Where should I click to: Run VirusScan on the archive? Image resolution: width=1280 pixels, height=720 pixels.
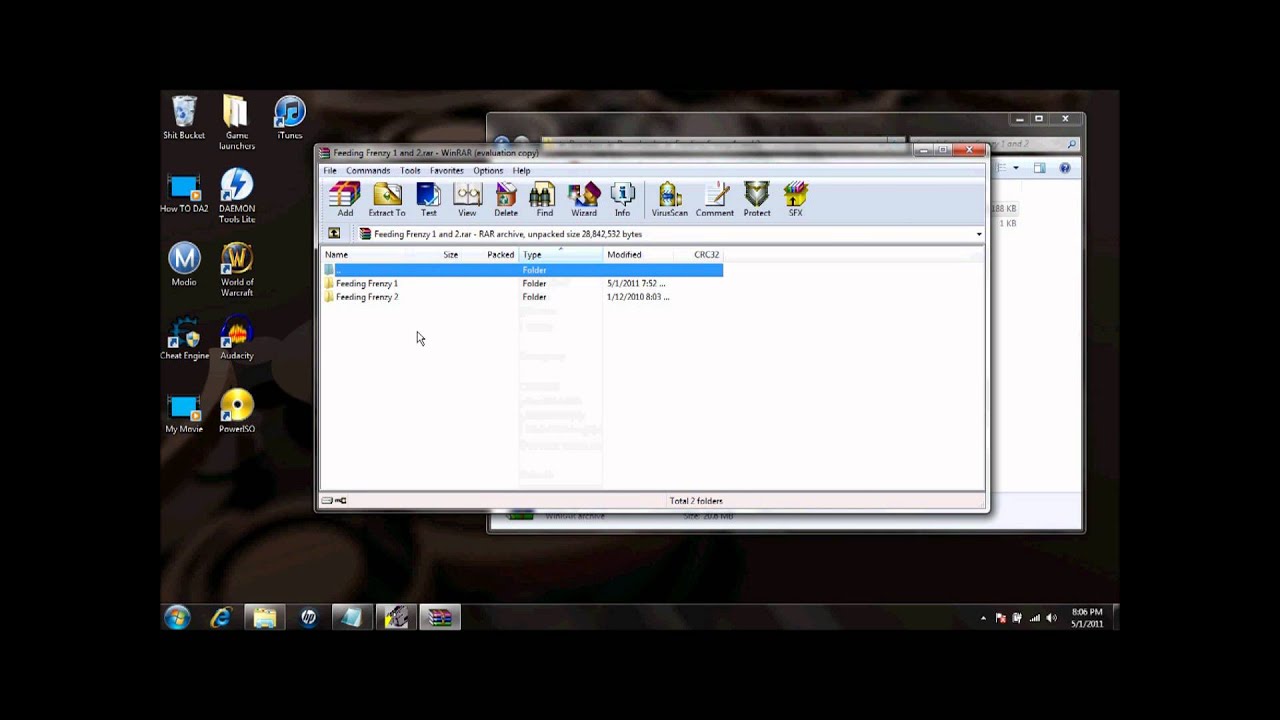pyautogui.click(x=670, y=200)
